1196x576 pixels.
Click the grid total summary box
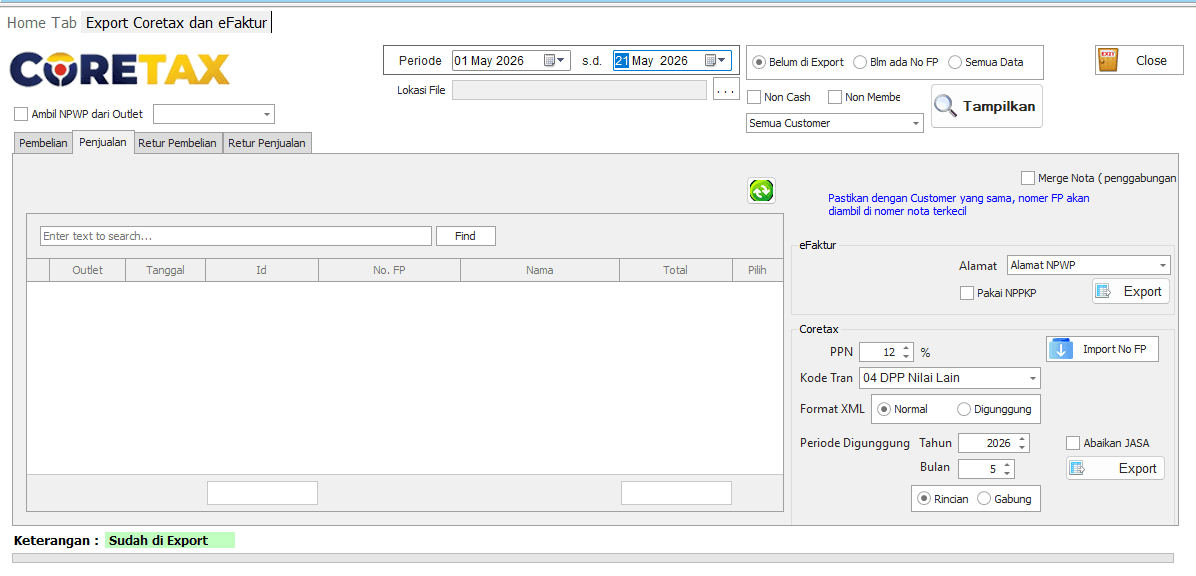point(677,493)
